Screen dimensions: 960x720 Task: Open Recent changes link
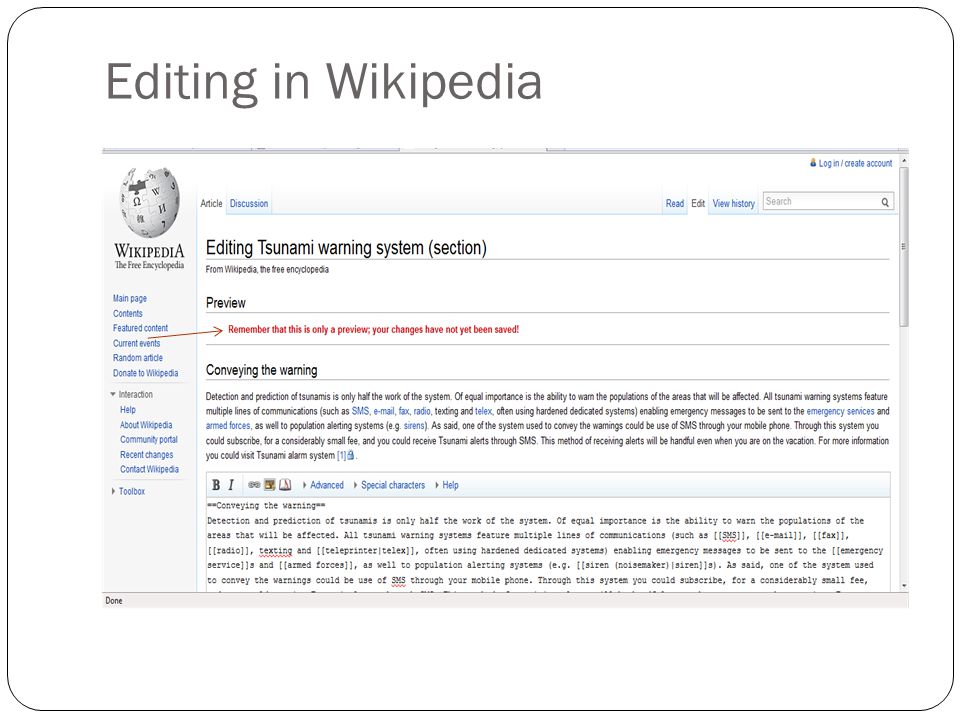click(147, 455)
